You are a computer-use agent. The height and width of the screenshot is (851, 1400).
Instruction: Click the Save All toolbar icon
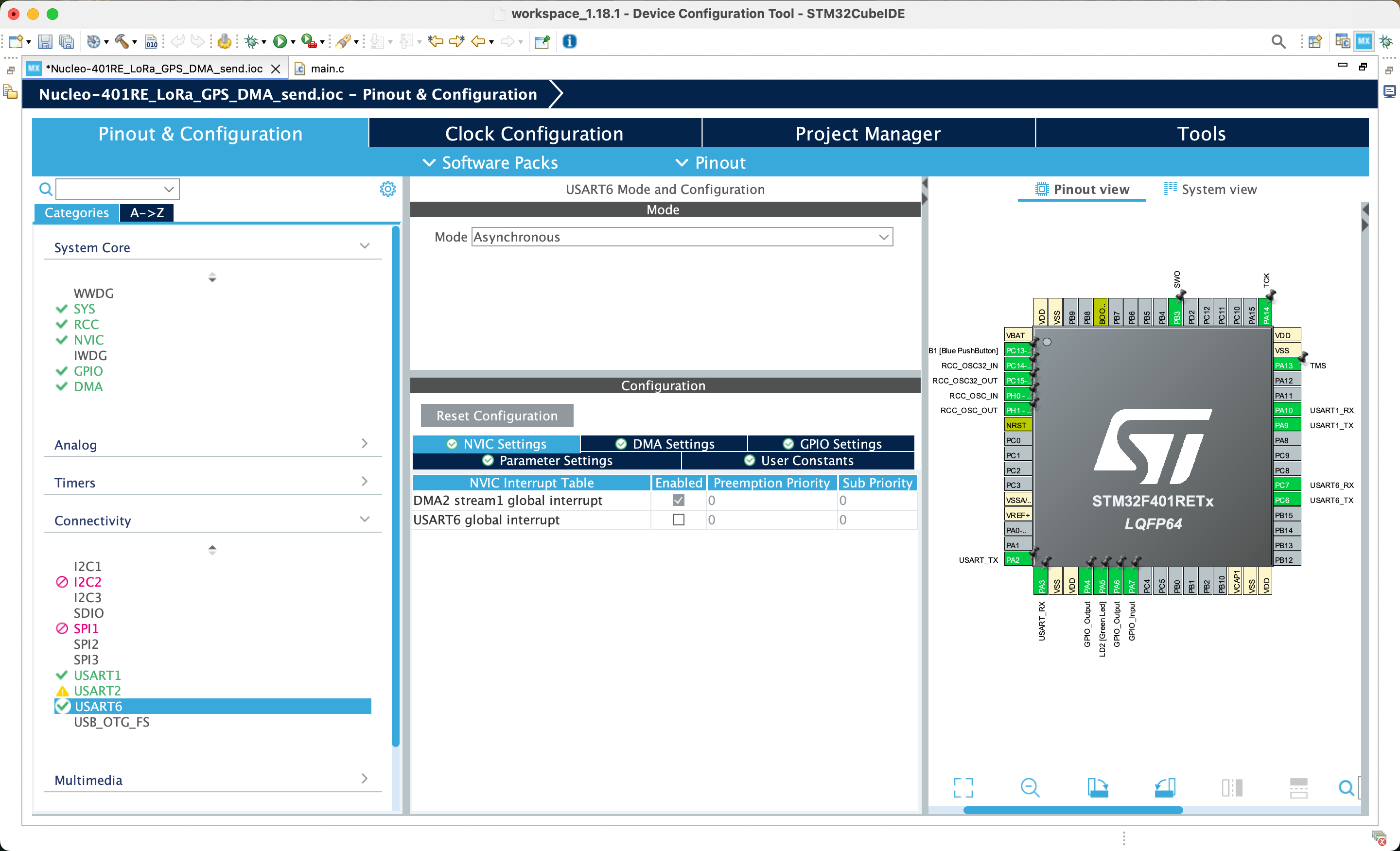66,42
